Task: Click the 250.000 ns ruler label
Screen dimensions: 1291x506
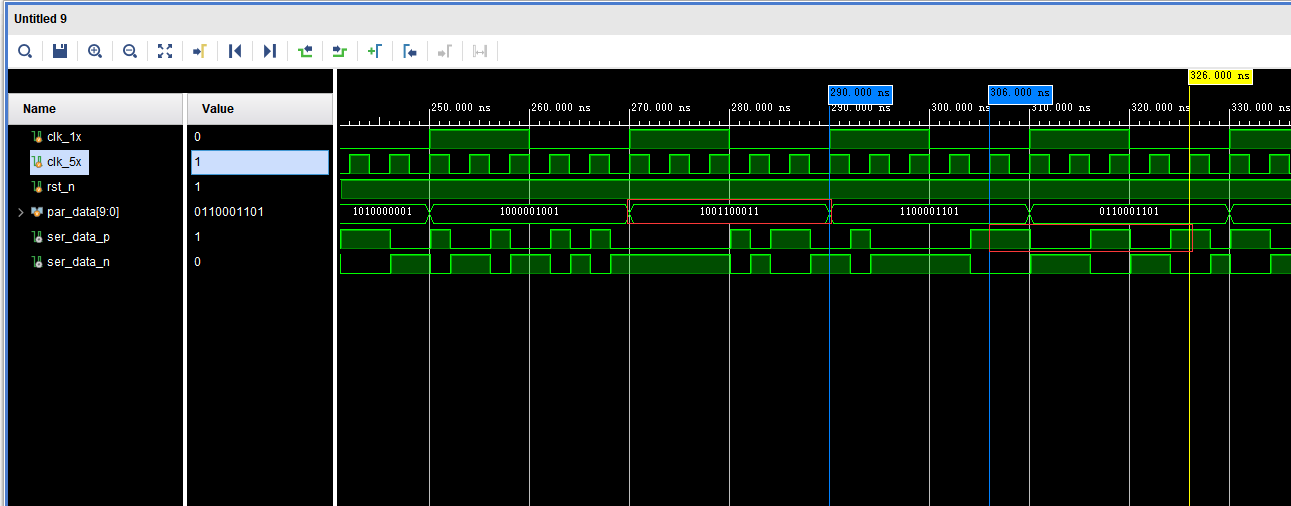Action: pyautogui.click(x=461, y=107)
